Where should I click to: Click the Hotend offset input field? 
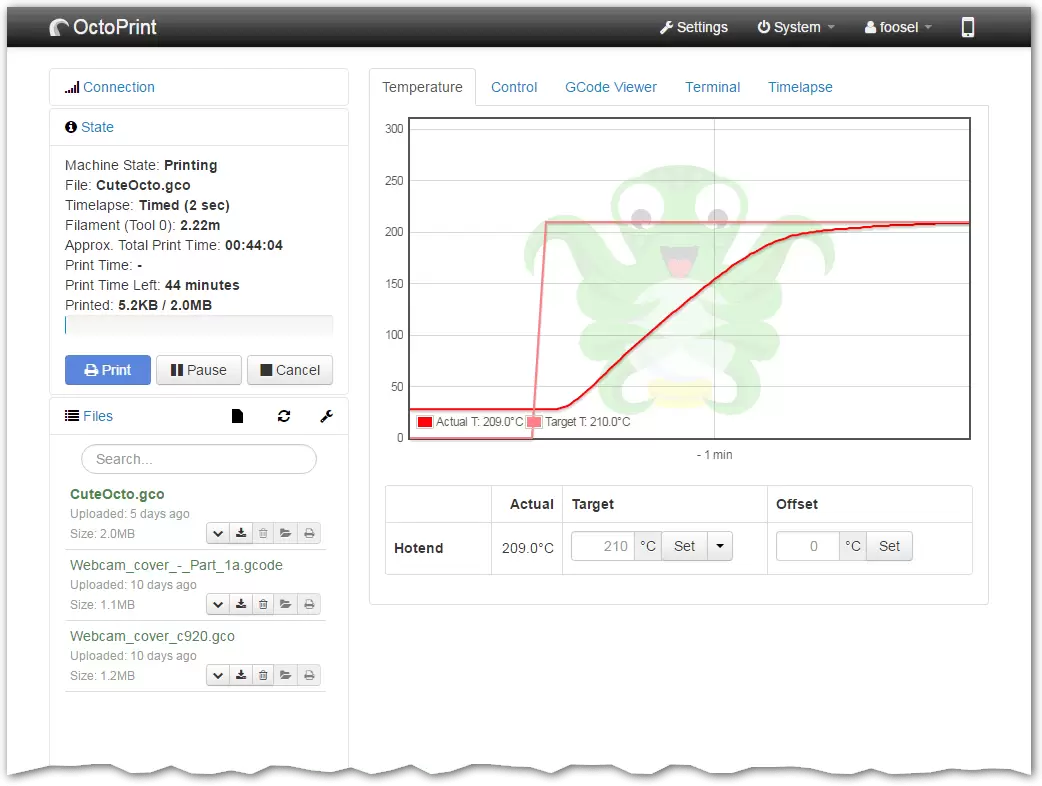(x=807, y=546)
